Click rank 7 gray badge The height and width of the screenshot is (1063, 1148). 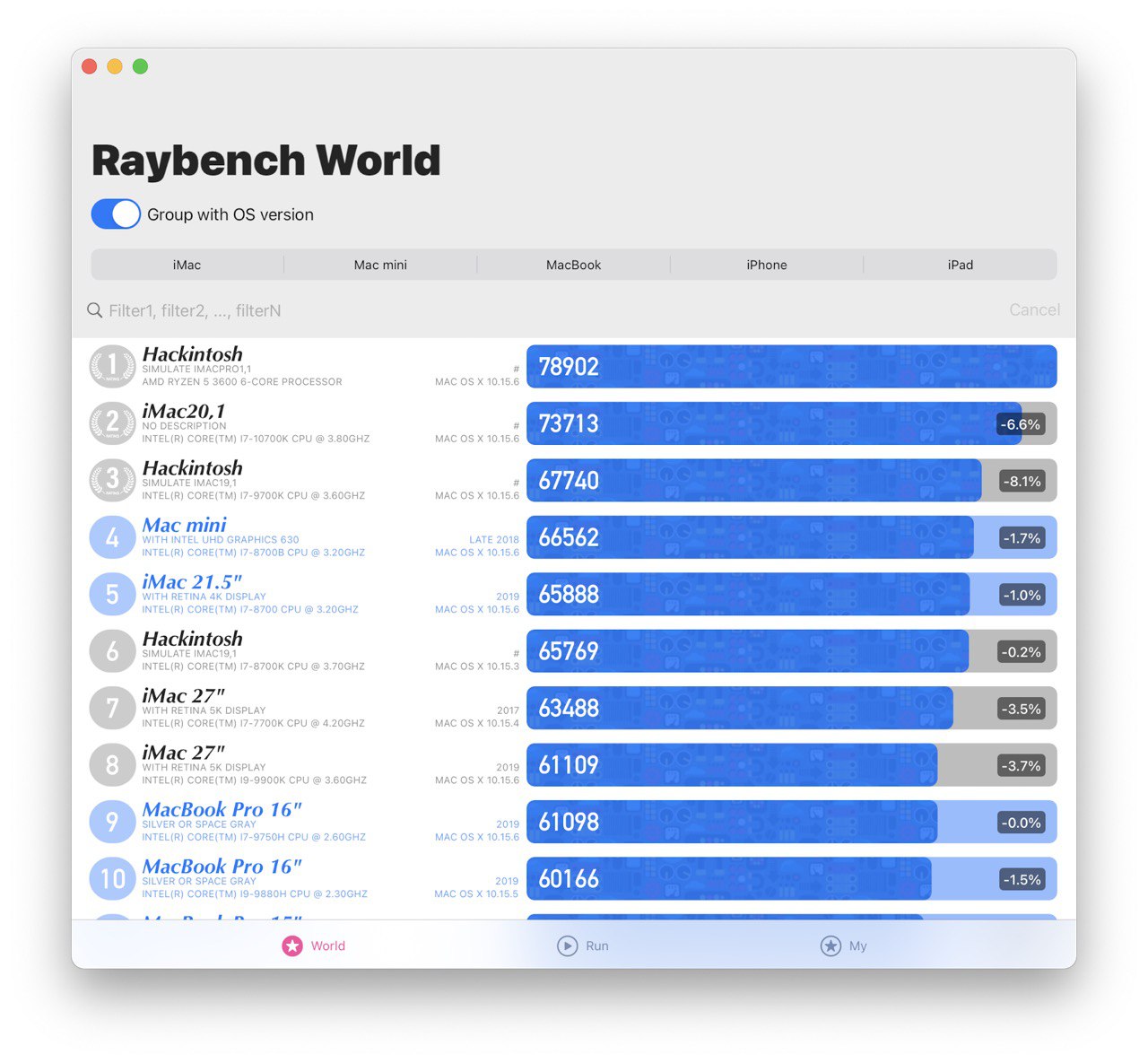click(x=112, y=709)
